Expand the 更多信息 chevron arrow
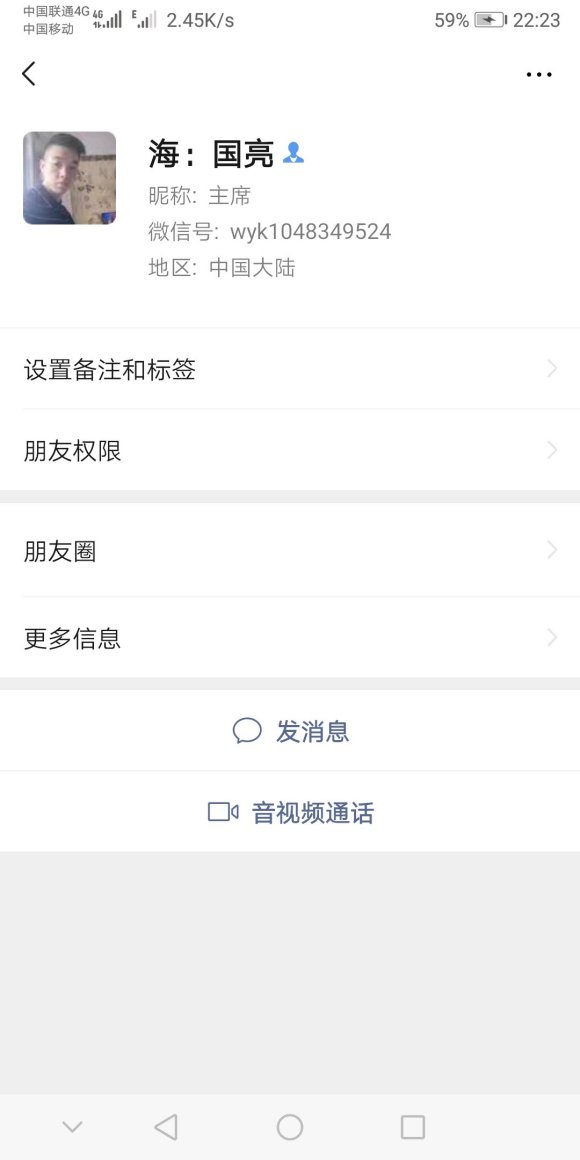Image resolution: width=580 pixels, height=1160 pixels. pyautogui.click(x=552, y=637)
